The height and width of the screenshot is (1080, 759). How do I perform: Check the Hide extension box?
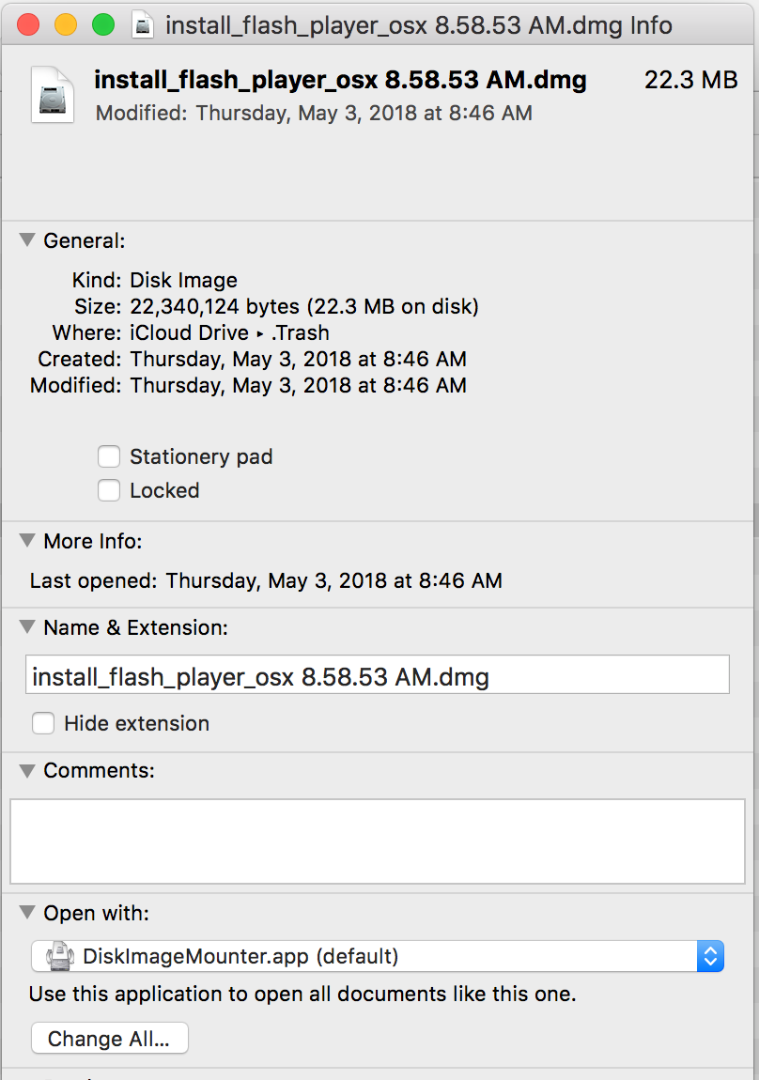43,723
